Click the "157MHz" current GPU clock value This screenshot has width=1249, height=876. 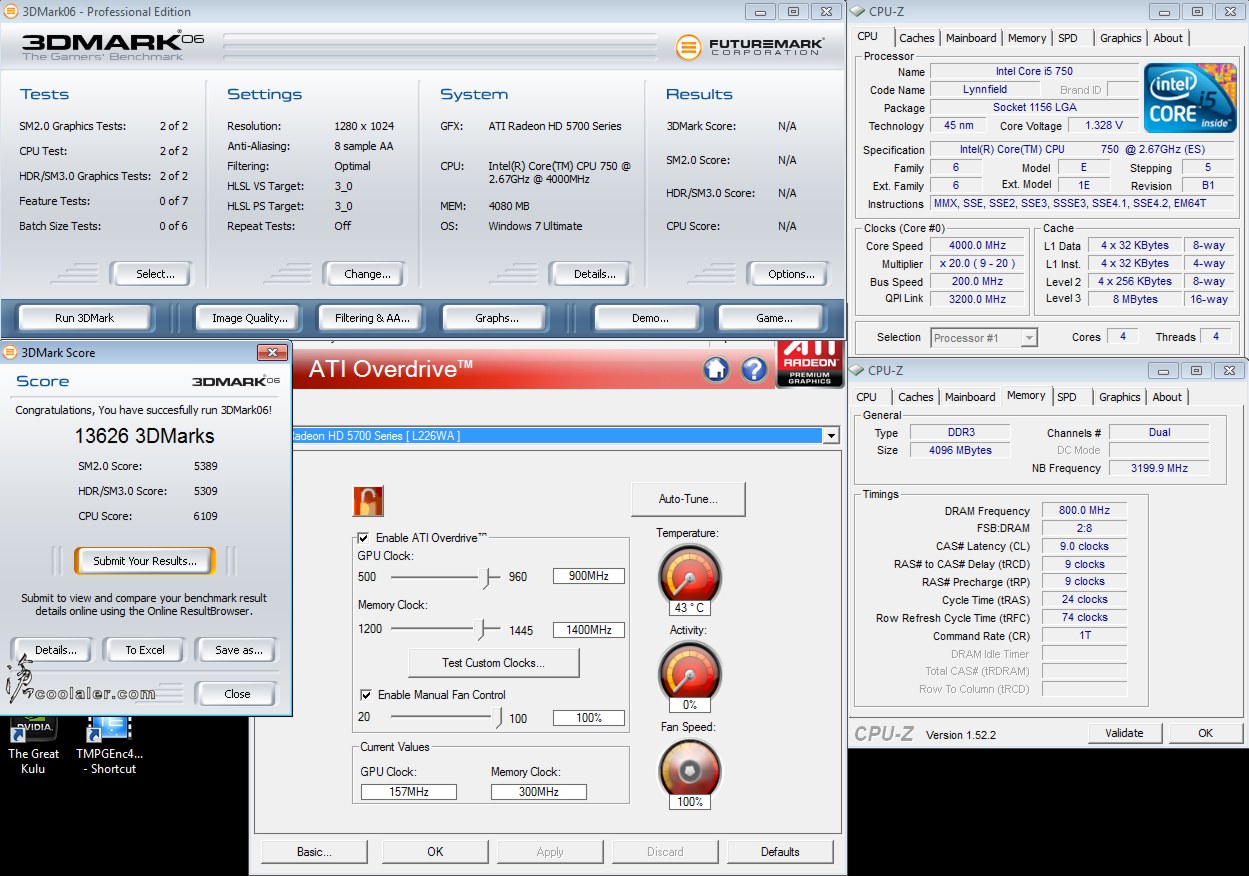[409, 792]
